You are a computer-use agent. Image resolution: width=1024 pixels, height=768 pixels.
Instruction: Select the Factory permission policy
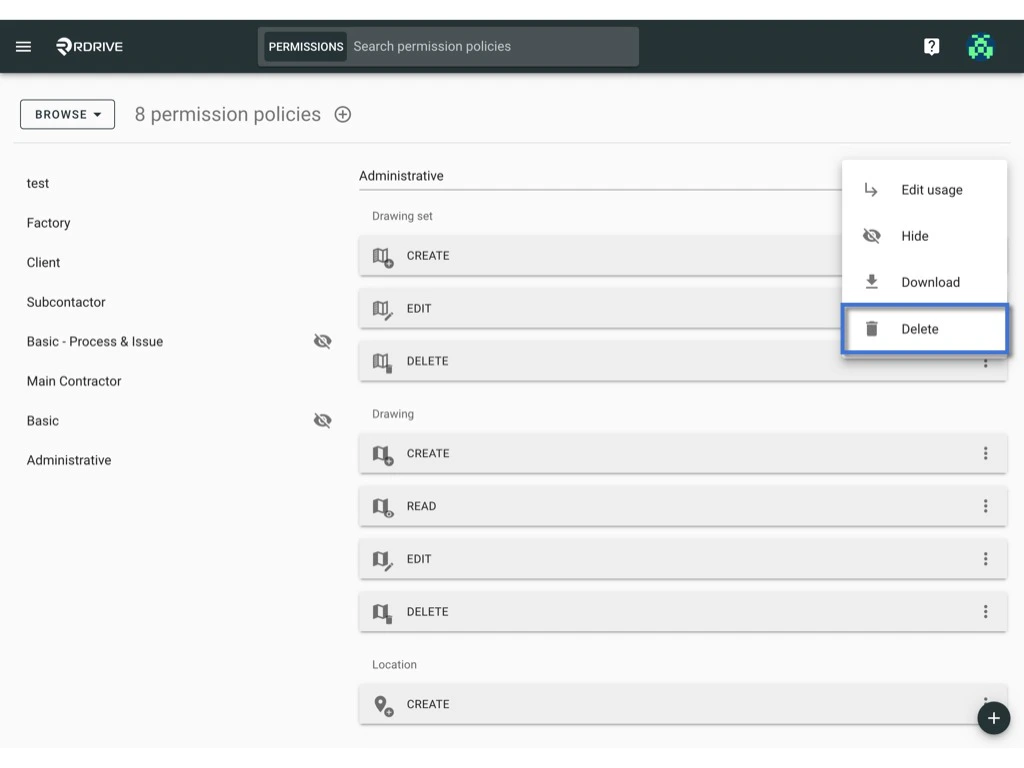pyautogui.click(x=48, y=222)
